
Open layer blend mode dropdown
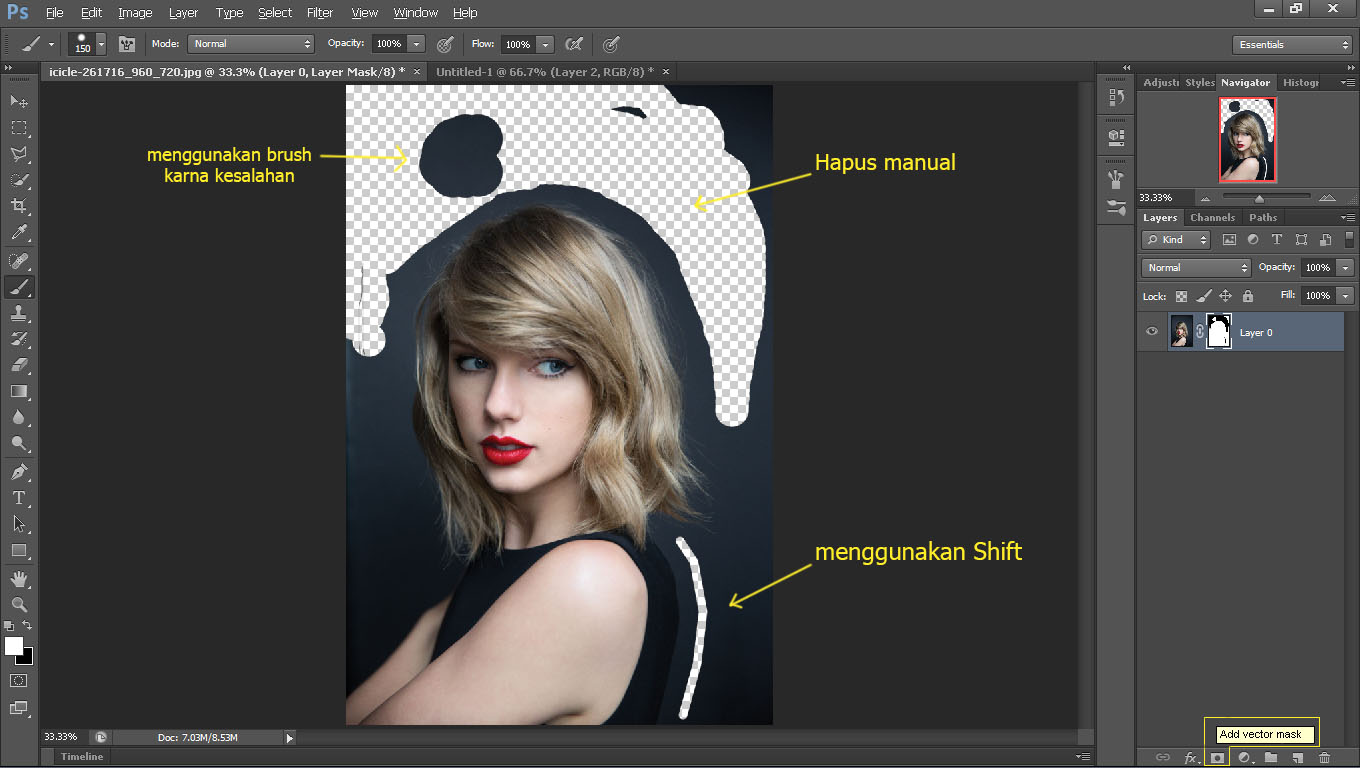pos(1196,268)
